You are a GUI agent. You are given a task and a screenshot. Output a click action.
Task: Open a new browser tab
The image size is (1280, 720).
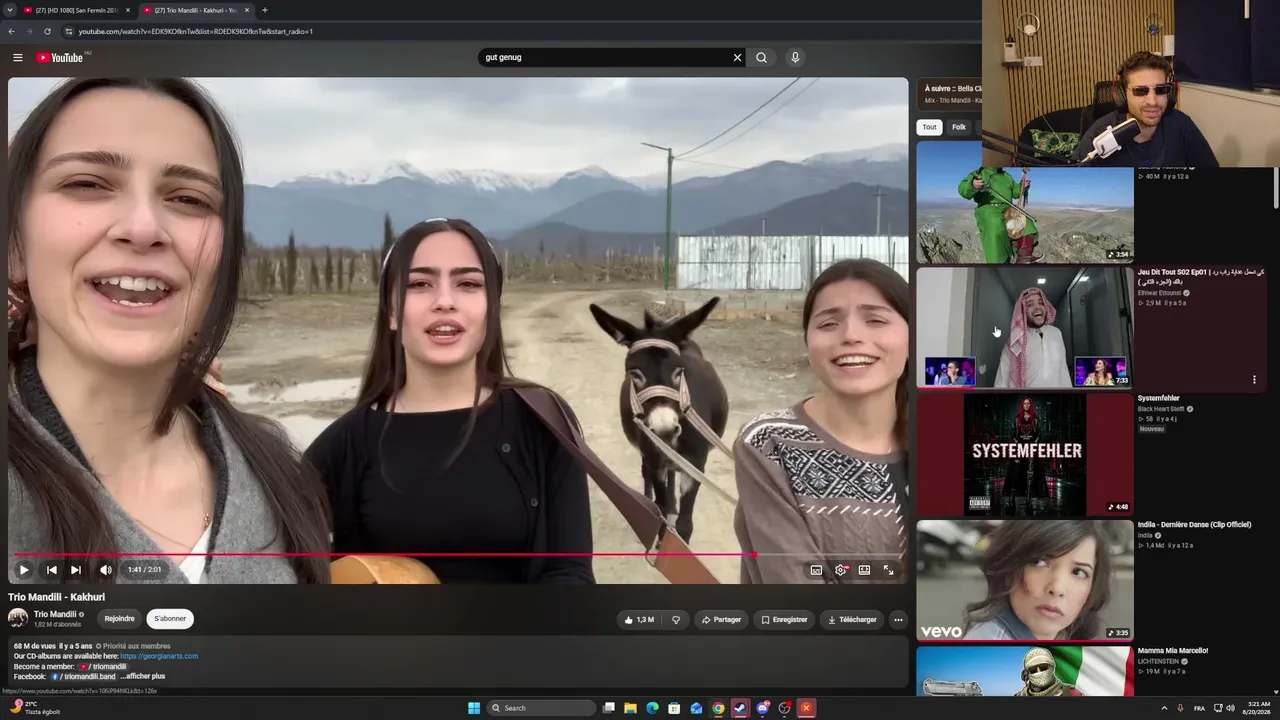pos(264,10)
